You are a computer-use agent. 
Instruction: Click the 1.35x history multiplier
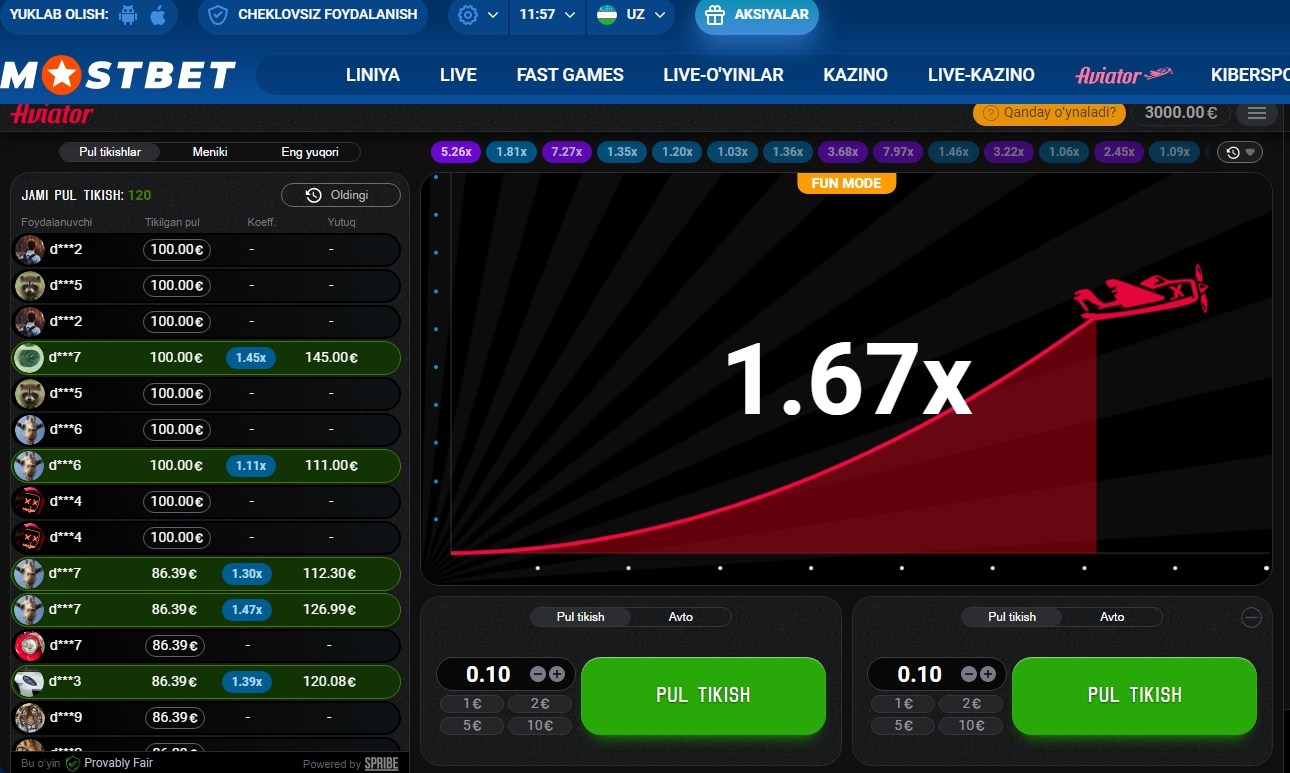(x=622, y=152)
